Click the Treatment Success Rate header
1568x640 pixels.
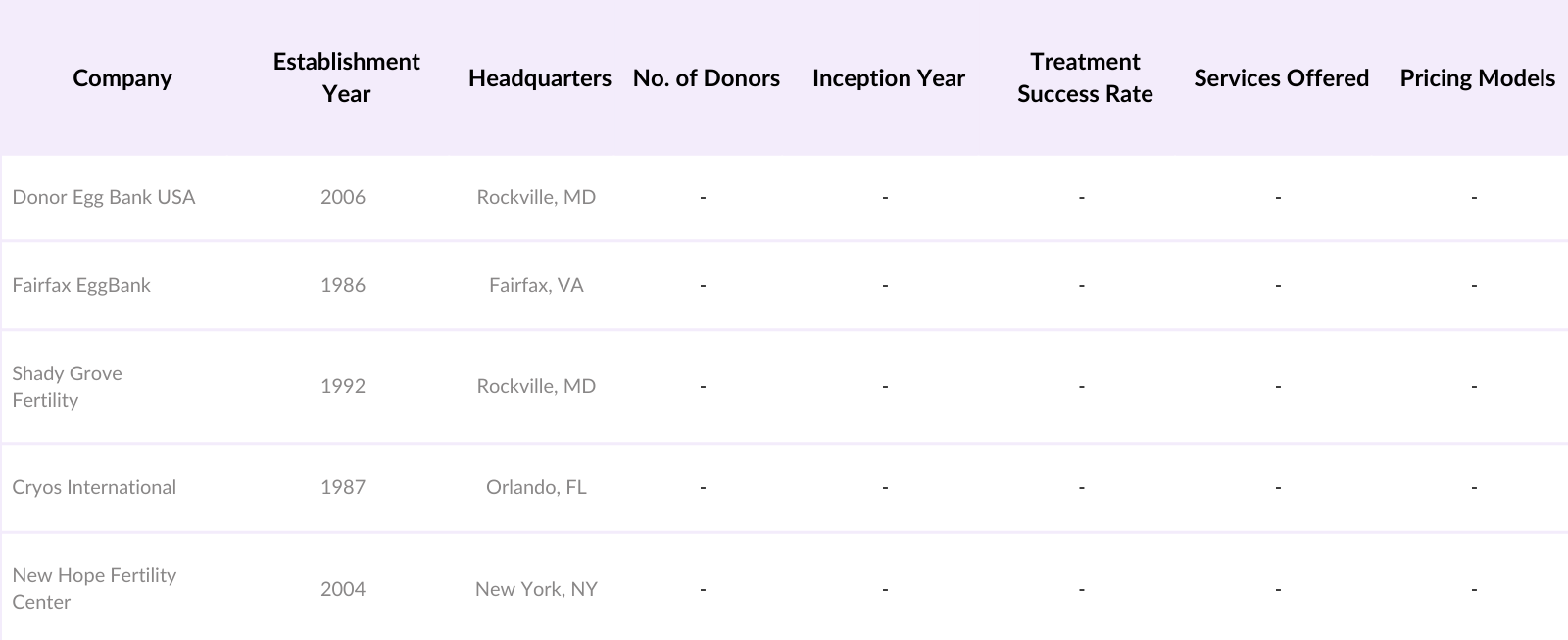tap(1085, 78)
